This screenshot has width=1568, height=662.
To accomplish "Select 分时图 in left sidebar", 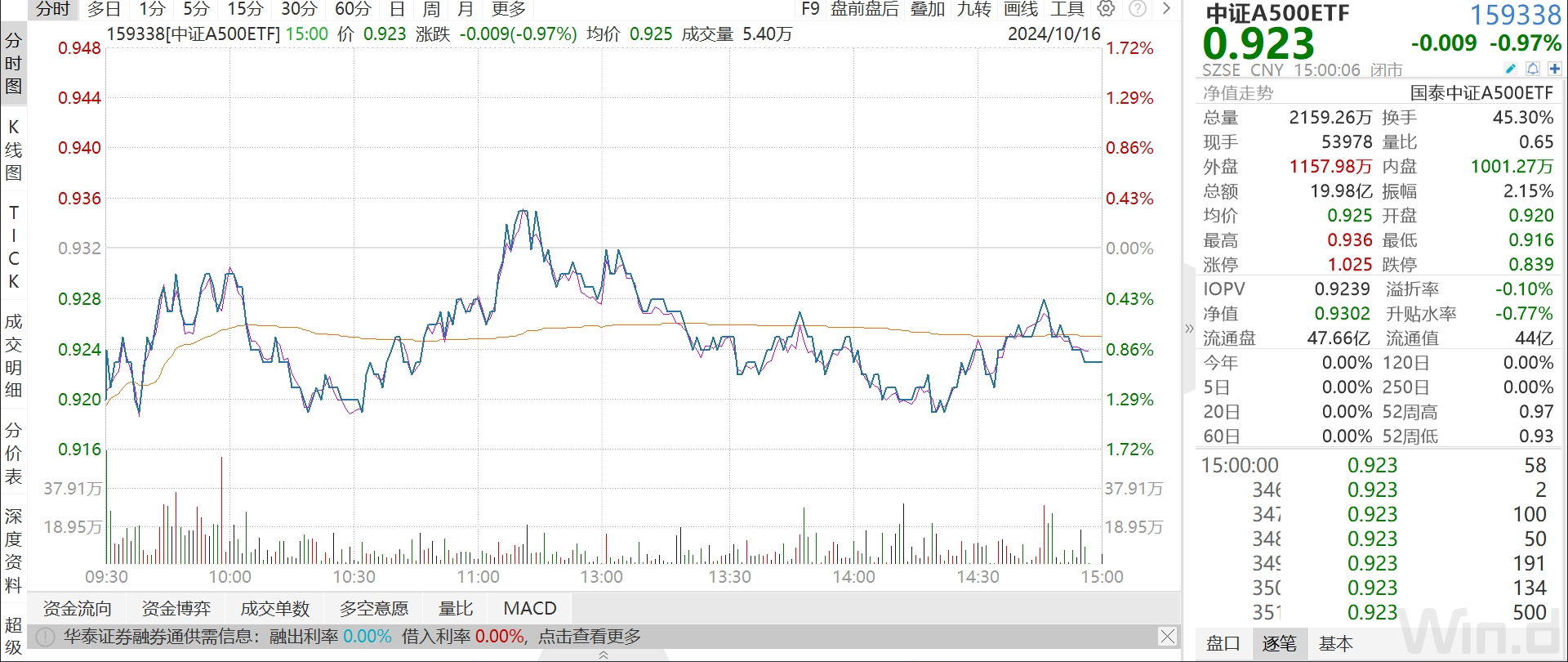I will click(13, 64).
